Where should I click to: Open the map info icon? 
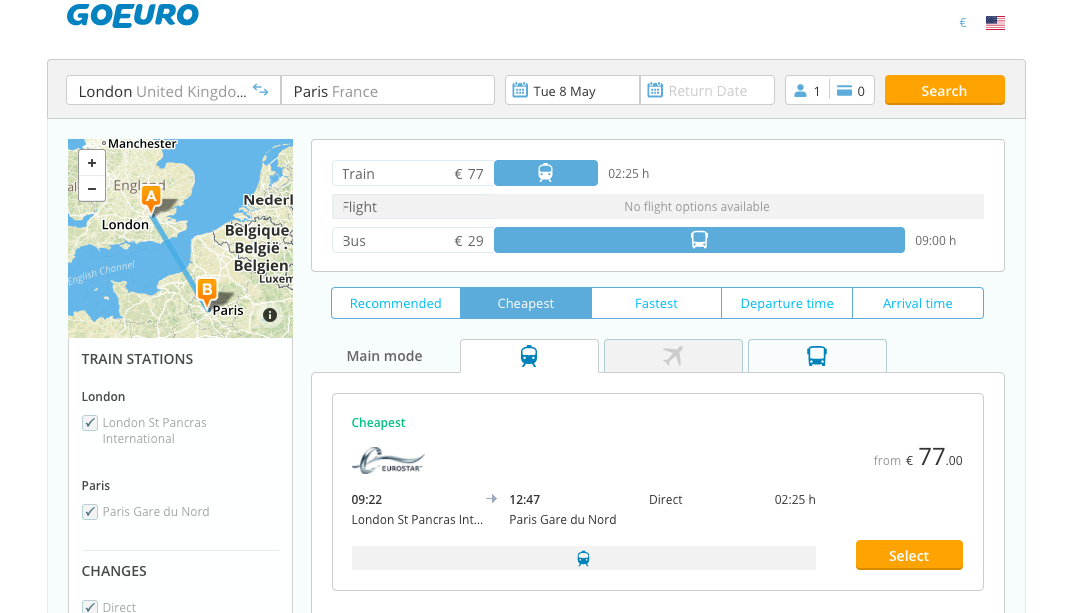[270, 315]
